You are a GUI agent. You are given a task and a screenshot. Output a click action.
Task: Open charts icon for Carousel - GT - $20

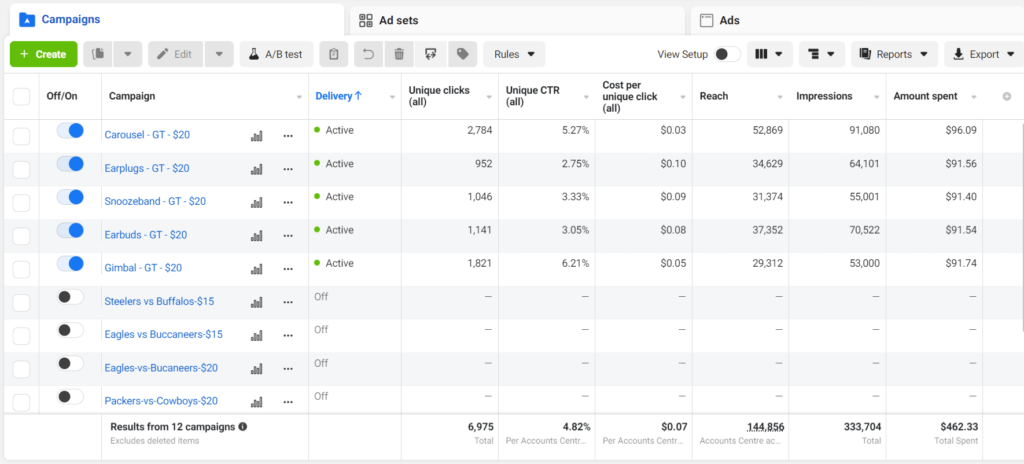pyautogui.click(x=256, y=135)
